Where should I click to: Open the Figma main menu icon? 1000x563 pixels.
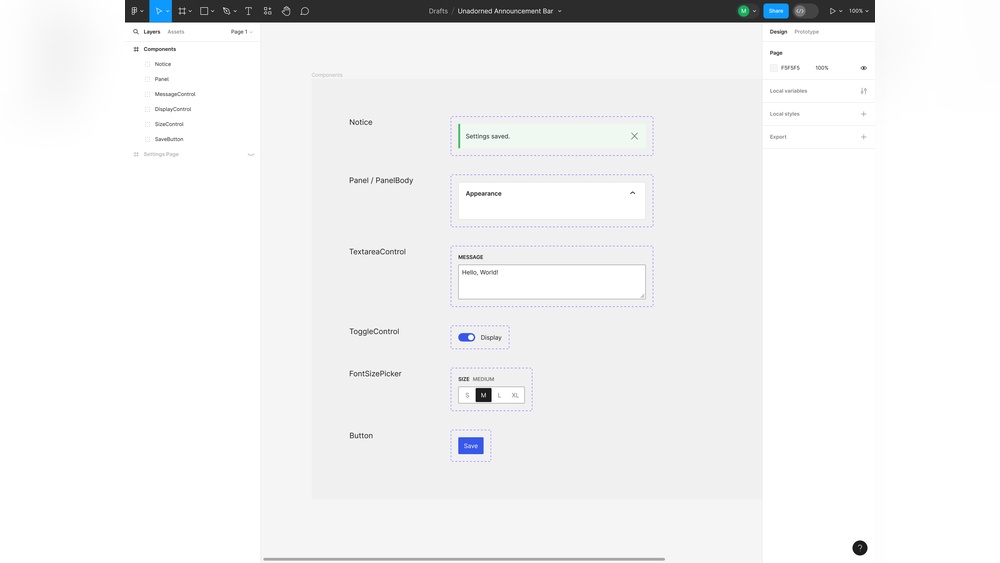click(x=134, y=11)
